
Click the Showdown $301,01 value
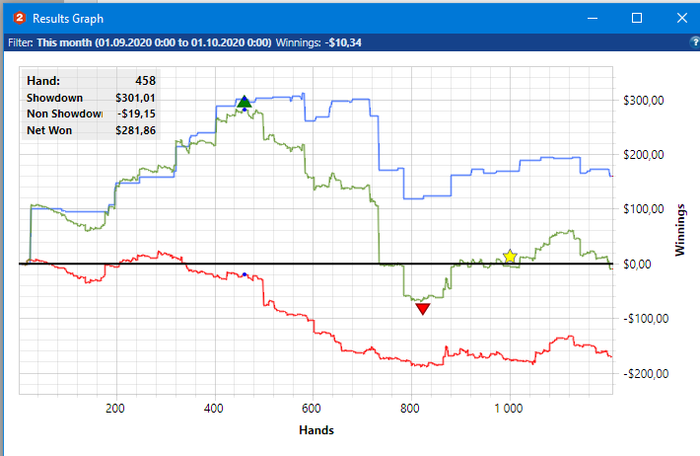[135, 98]
